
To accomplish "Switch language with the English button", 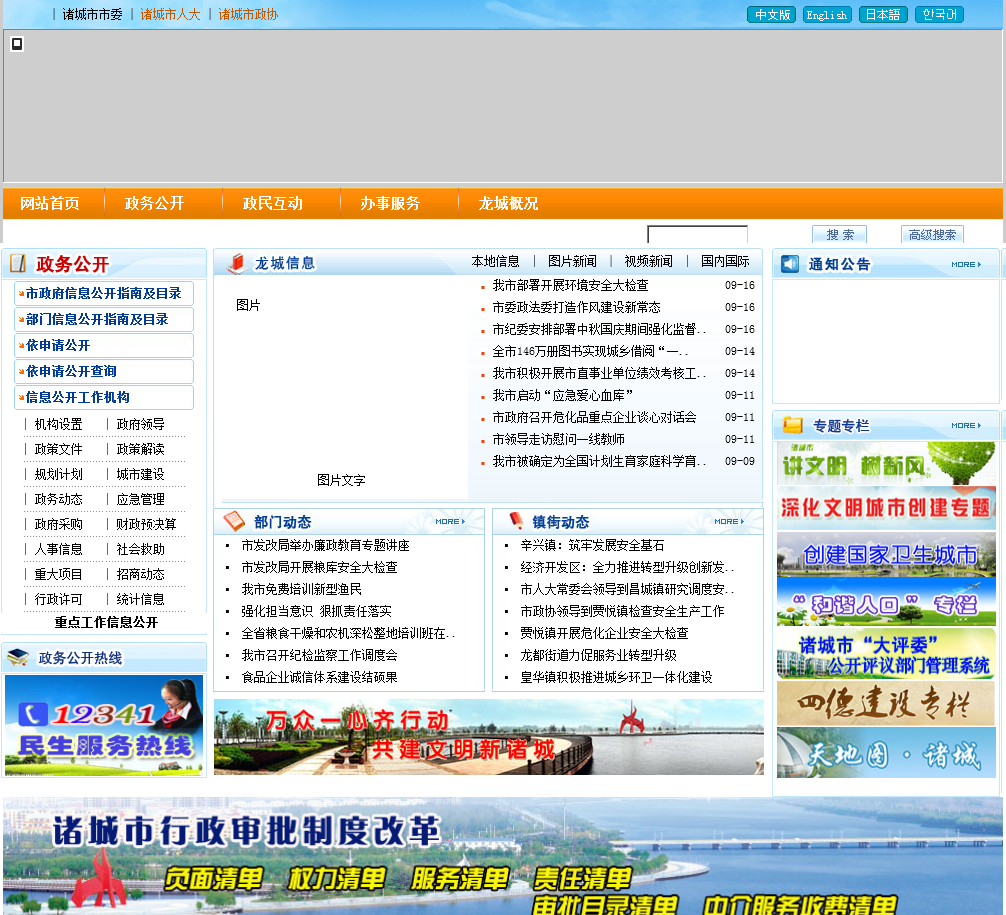I will tap(827, 15).
